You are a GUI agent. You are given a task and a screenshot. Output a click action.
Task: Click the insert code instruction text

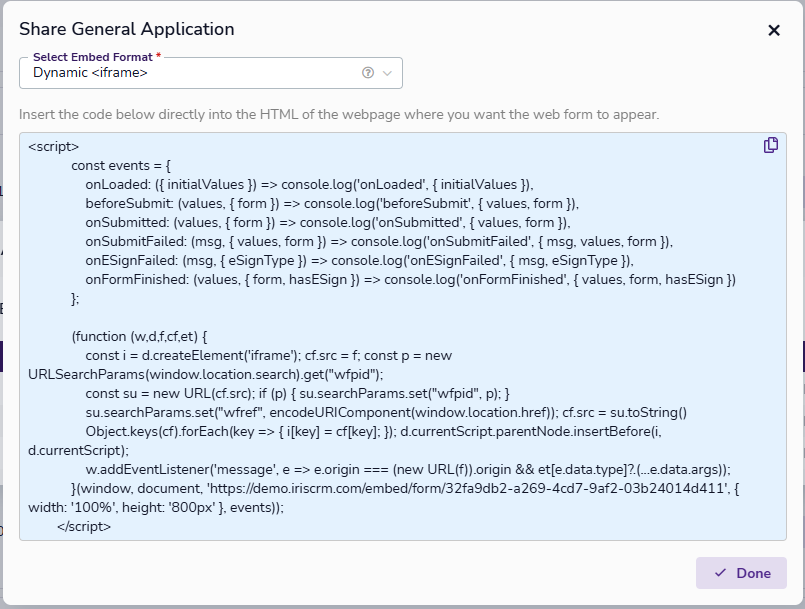point(339,114)
